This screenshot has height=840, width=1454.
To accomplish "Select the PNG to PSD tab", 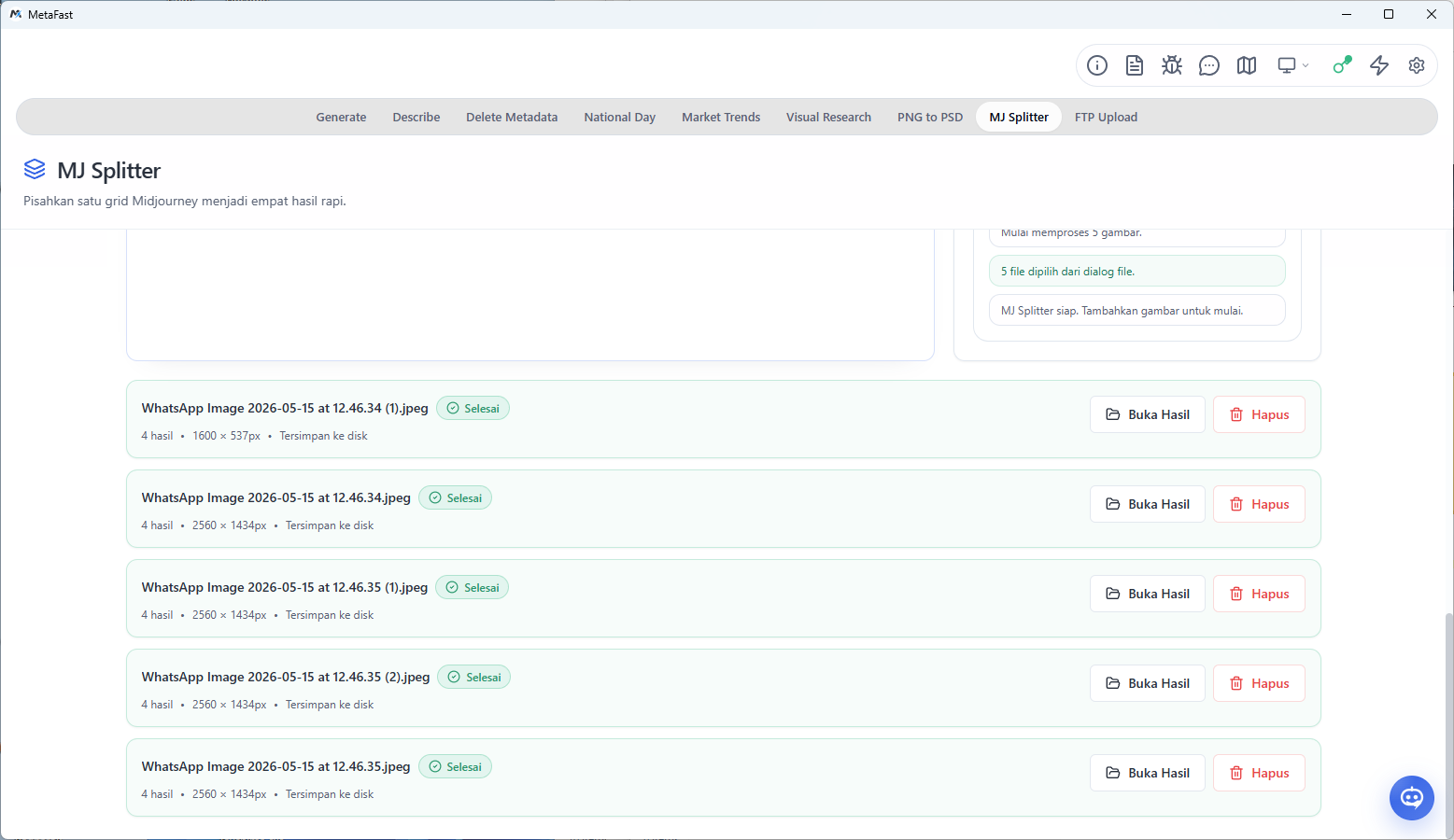I will tap(930, 117).
